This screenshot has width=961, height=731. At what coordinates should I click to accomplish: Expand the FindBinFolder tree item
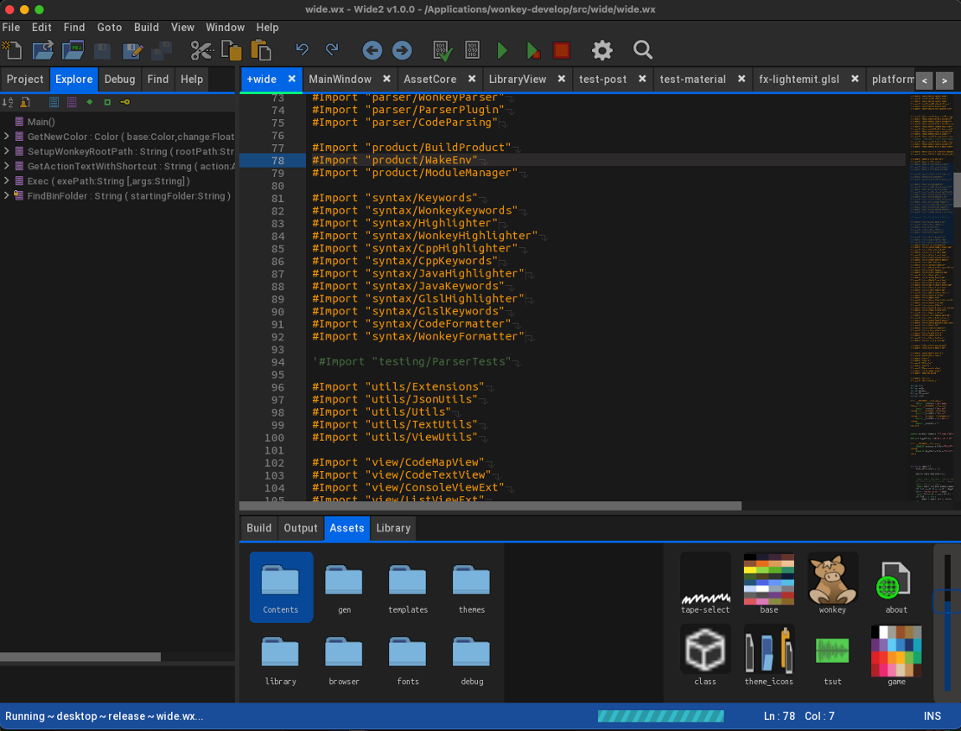click(x=6, y=196)
